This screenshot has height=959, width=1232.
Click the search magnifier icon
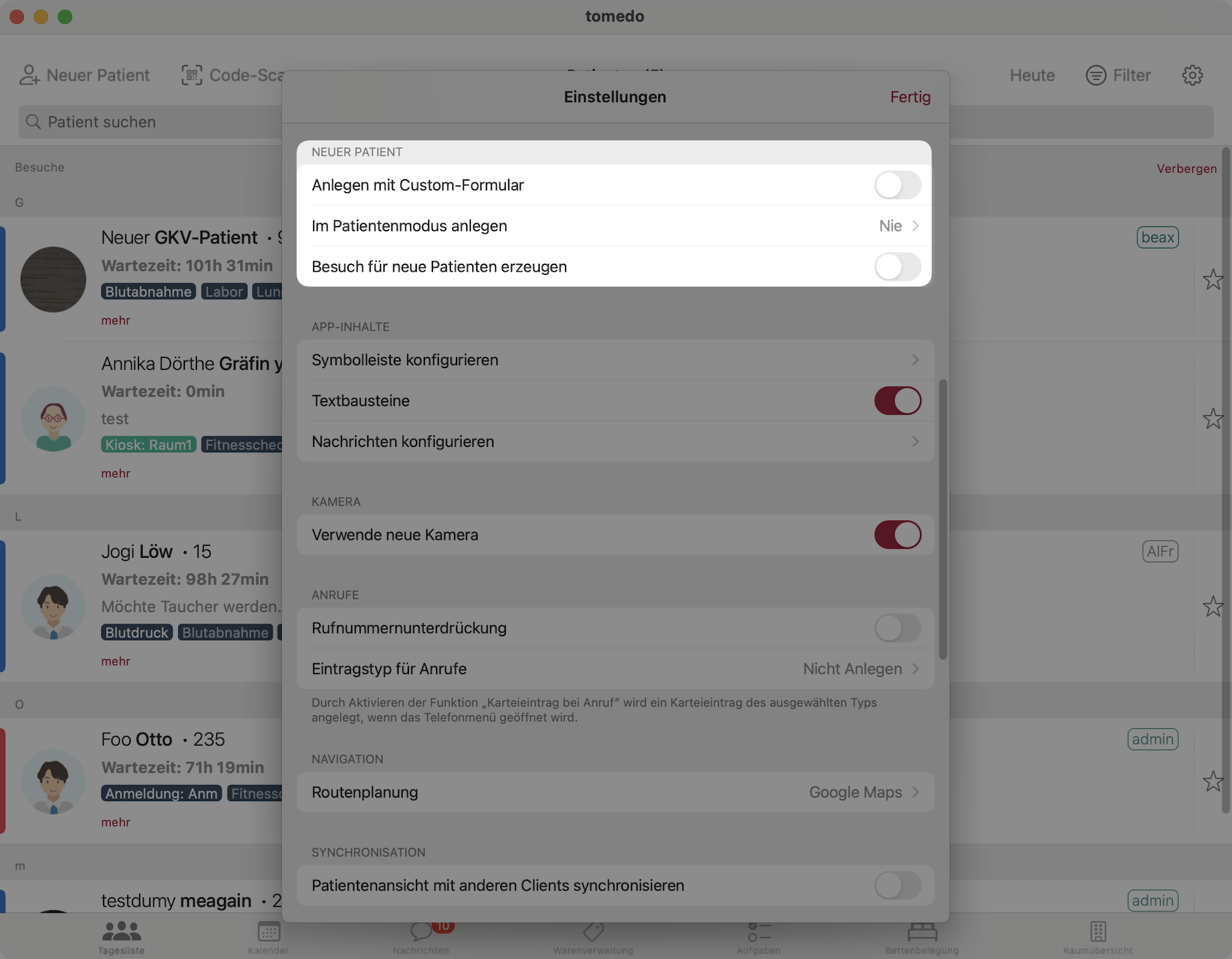point(34,122)
